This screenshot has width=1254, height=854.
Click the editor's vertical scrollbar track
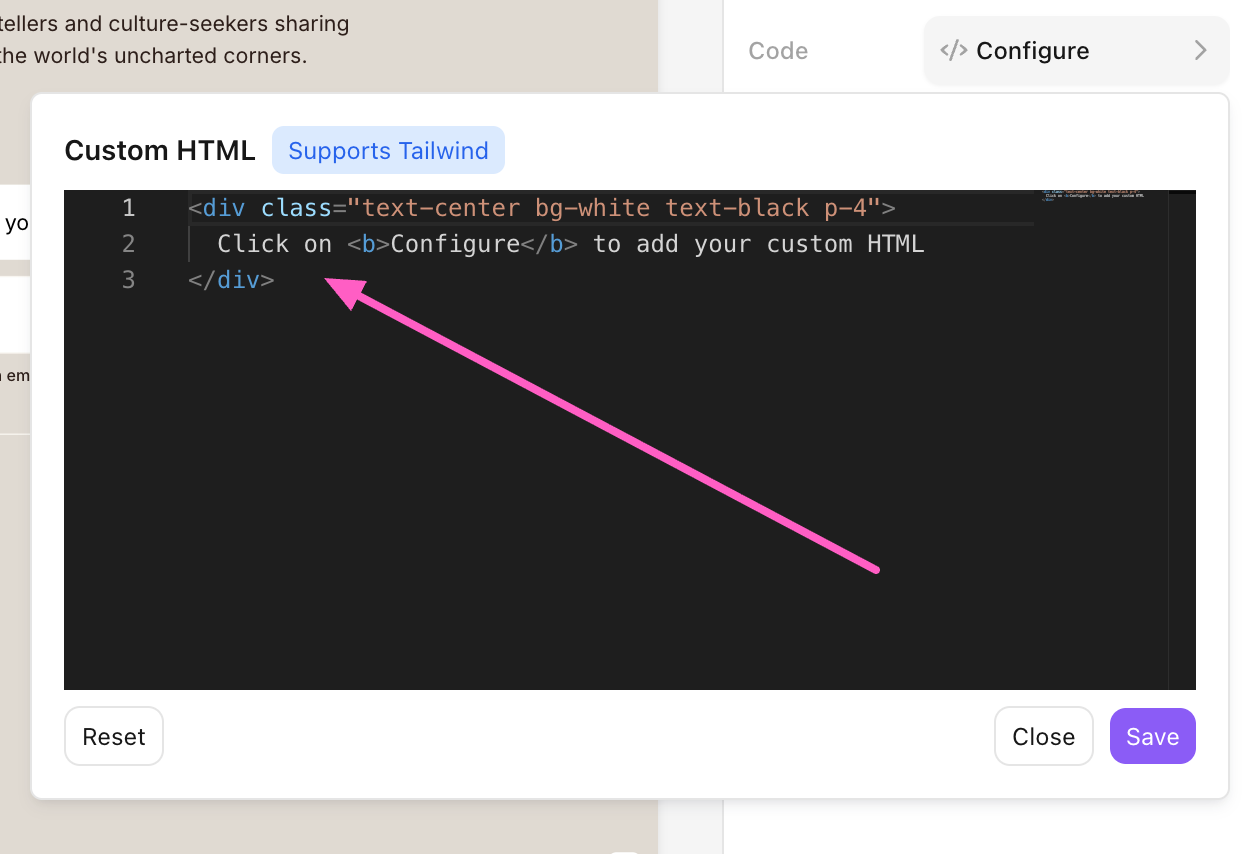1181,440
